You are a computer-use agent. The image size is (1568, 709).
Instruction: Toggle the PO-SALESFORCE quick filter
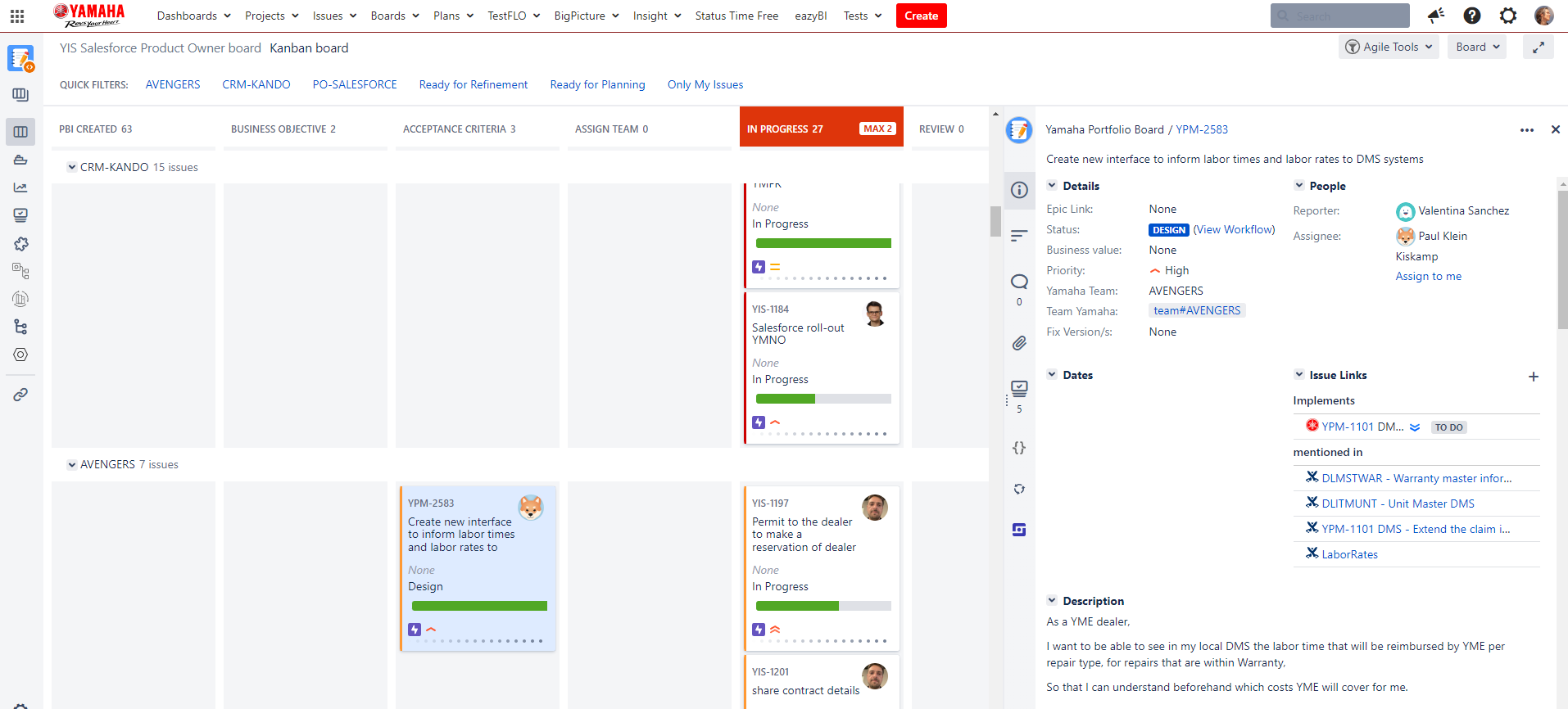coord(355,84)
